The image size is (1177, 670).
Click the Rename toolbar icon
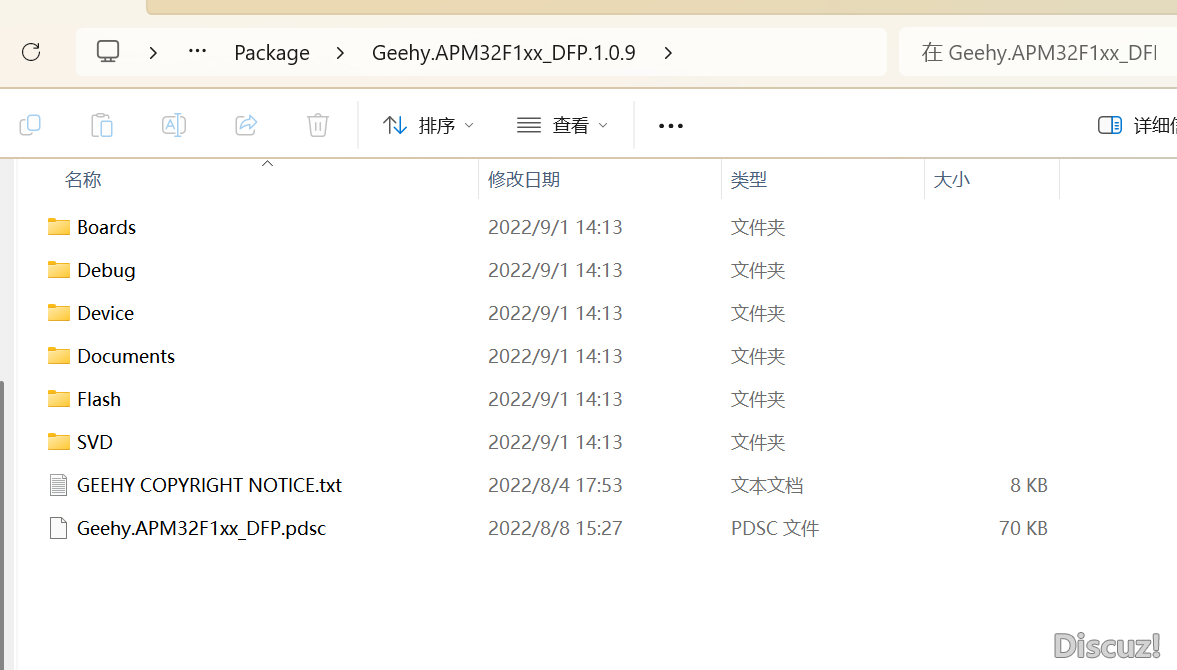tap(173, 125)
